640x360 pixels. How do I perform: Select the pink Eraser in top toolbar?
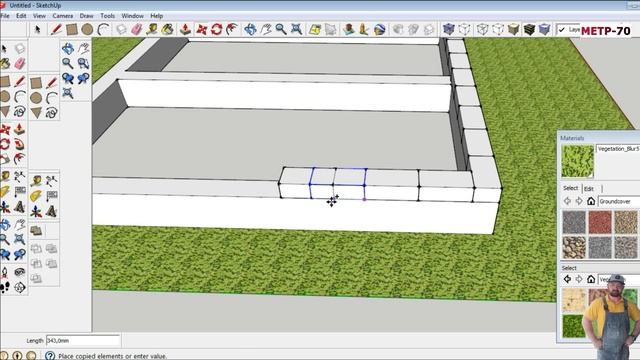[136, 29]
